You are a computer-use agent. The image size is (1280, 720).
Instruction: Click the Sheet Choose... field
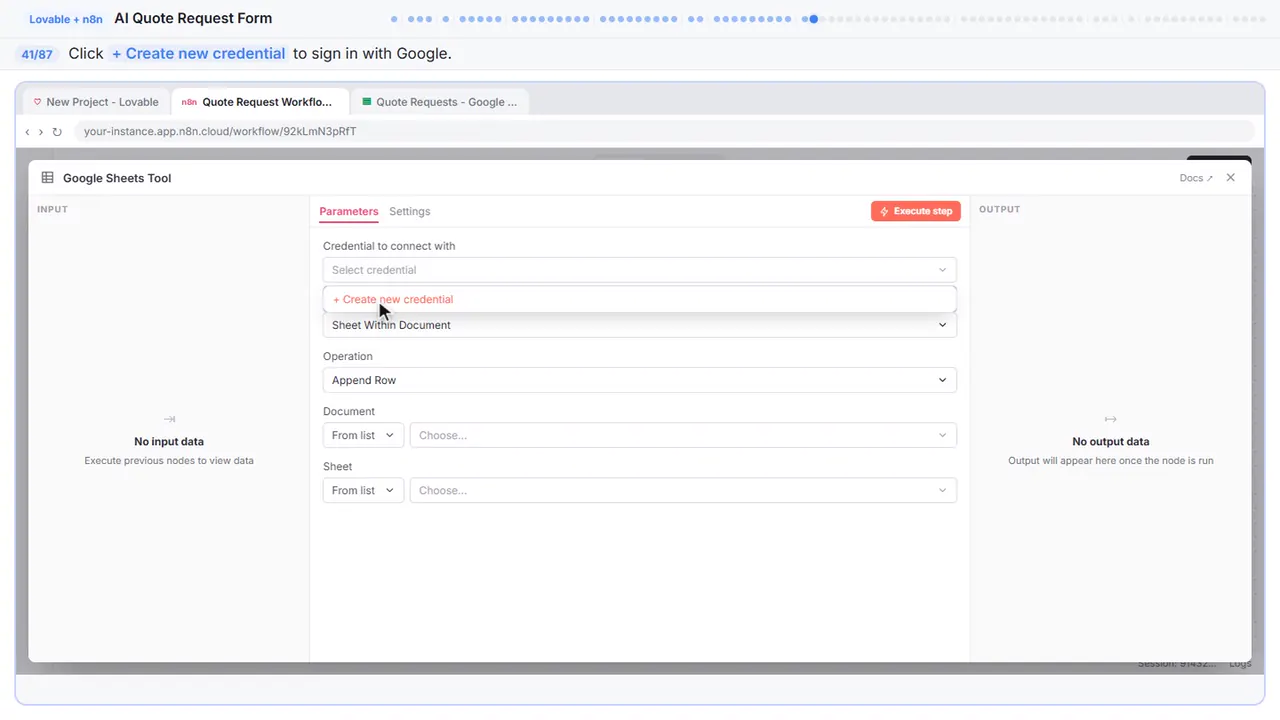point(683,490)
